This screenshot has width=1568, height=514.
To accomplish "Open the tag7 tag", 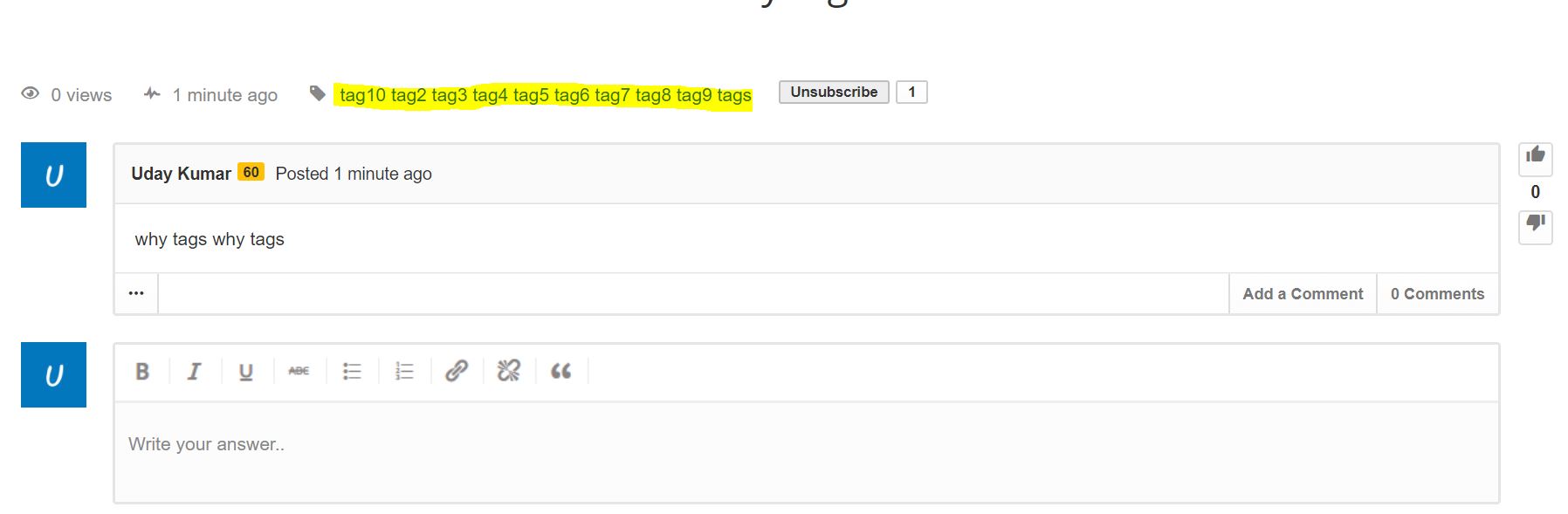I will click(x=612, y=95).
